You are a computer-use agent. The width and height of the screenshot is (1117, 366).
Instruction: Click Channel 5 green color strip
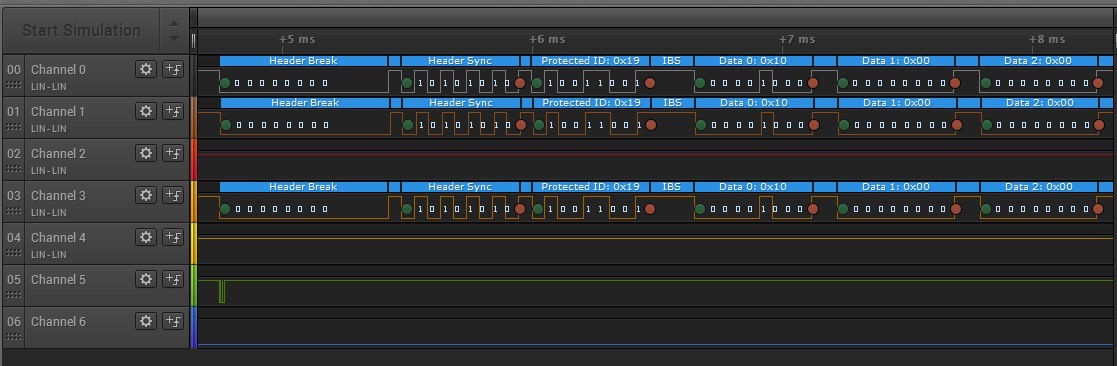[x=193, y=286]
